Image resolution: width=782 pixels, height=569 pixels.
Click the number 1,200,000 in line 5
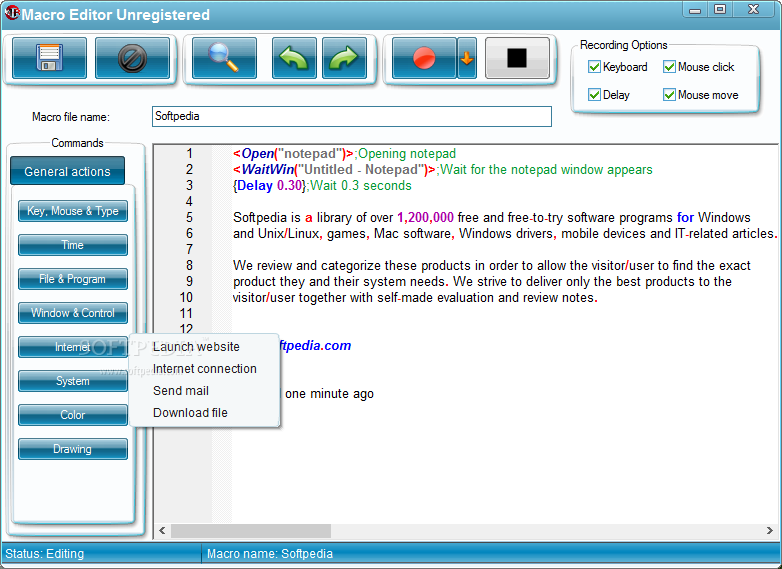[425, 217]
